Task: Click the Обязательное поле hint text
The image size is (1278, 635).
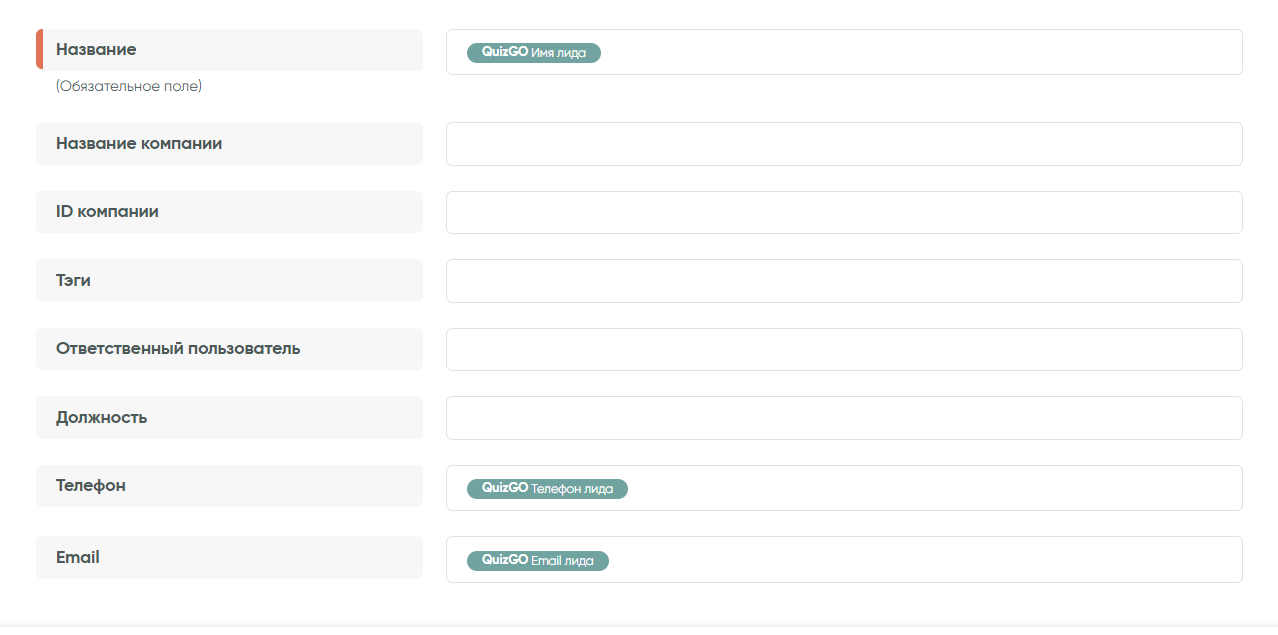Action: (x=129, y=87)
